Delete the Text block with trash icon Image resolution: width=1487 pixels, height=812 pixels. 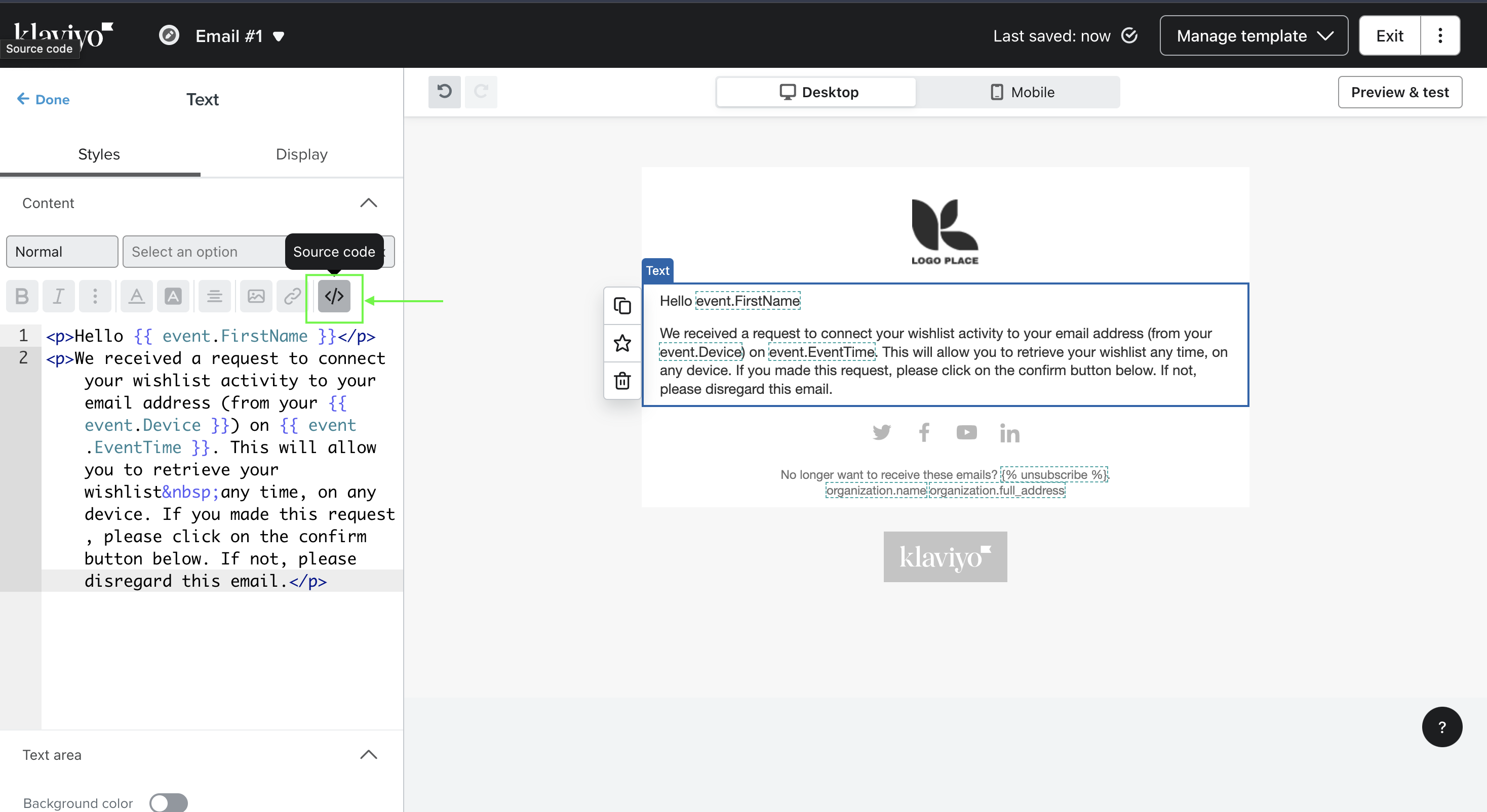(622, 381)
